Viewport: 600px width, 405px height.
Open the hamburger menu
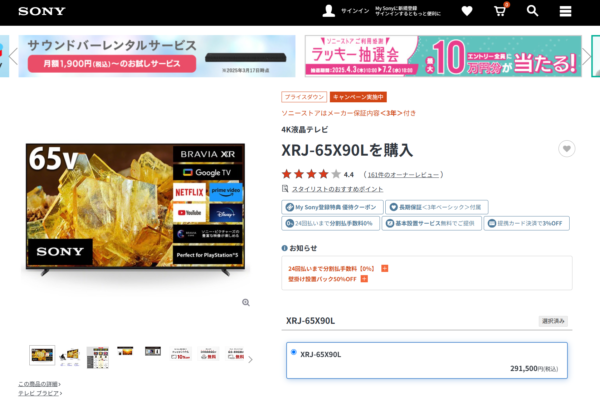pos(565,11)
